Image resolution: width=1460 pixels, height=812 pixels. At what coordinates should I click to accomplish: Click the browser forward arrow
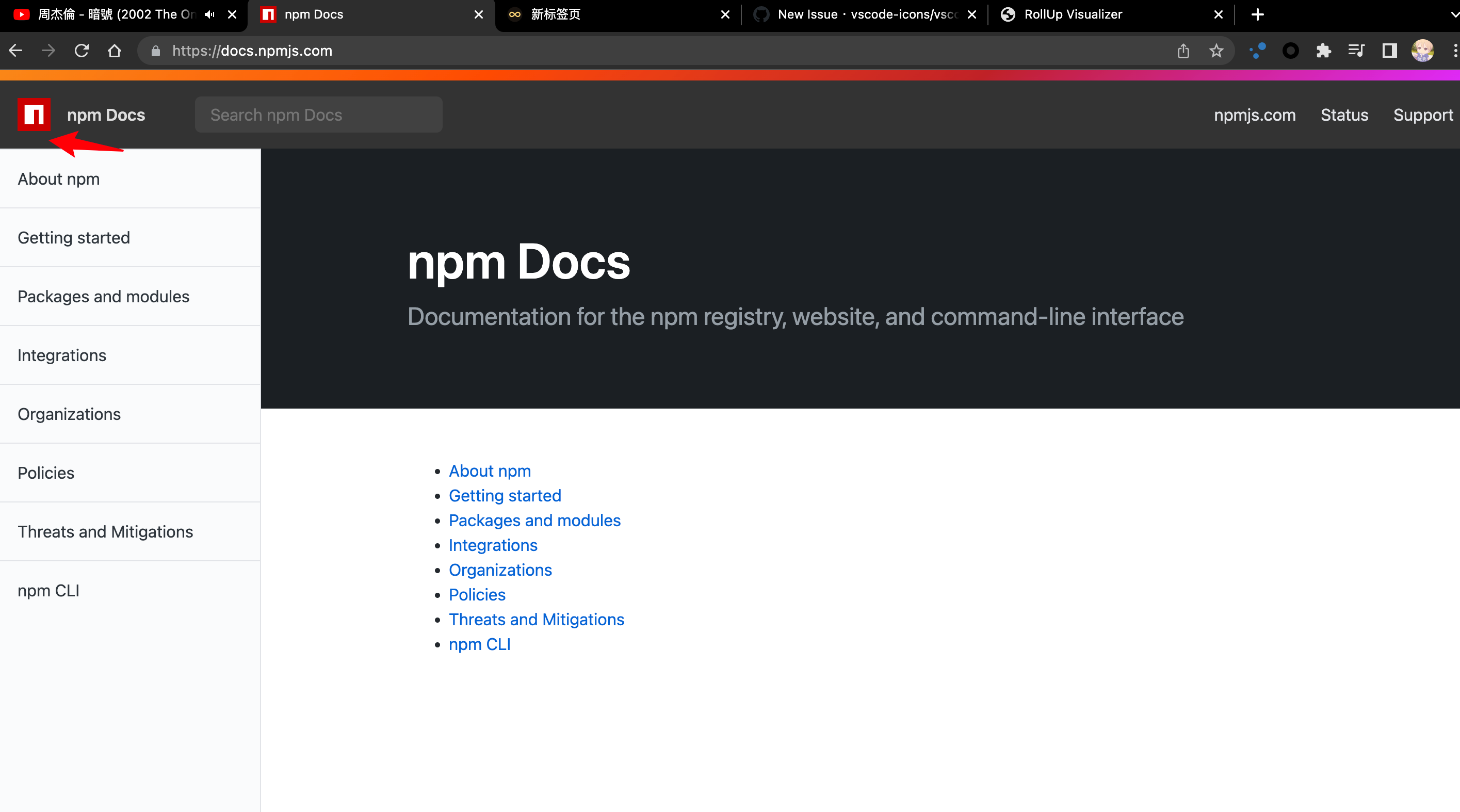48,51
